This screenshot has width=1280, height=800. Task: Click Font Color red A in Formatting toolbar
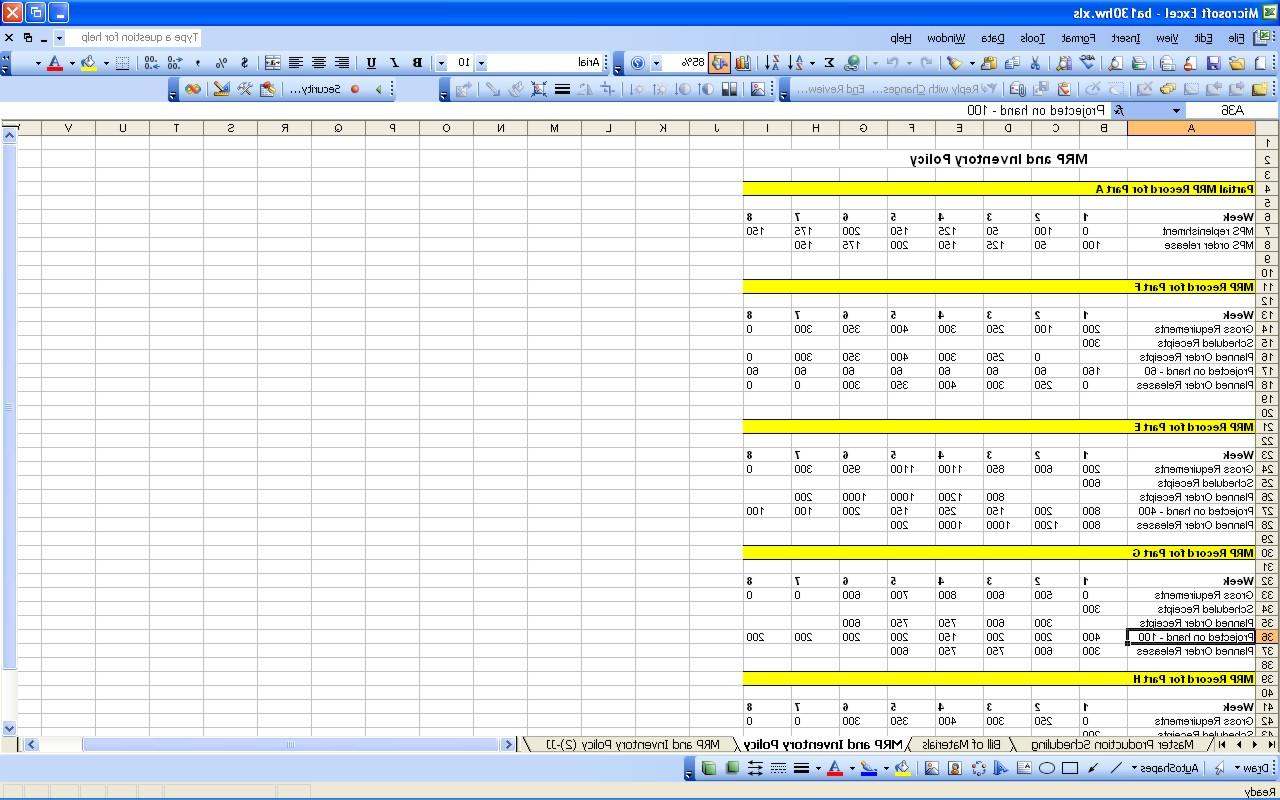click(x=55, y=62)
